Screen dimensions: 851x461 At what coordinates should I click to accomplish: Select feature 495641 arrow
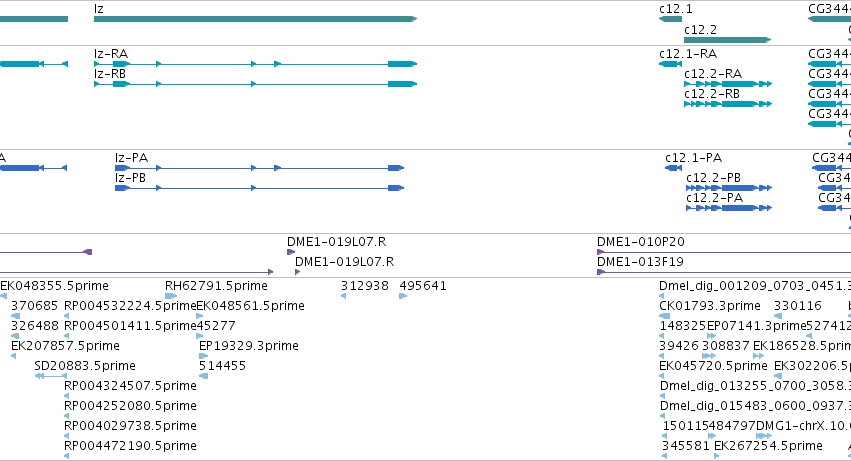click(403, 296)
